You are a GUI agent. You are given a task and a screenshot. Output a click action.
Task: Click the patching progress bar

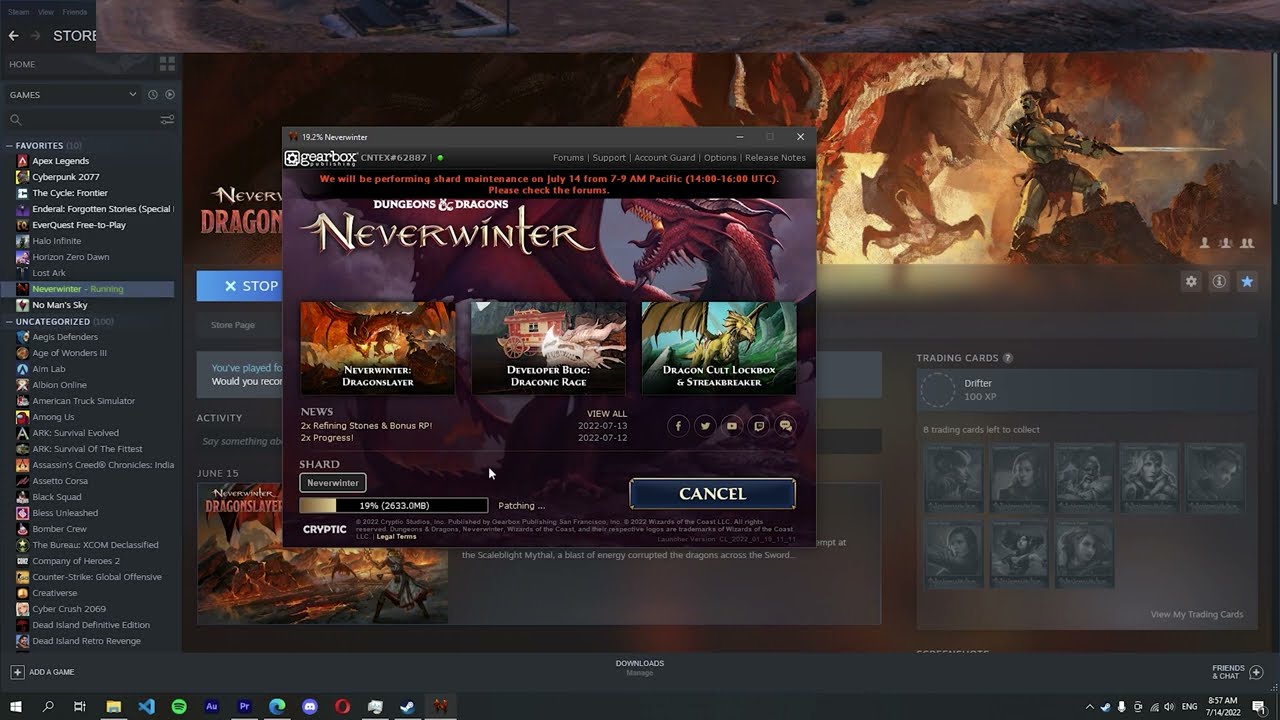point(394,506)
